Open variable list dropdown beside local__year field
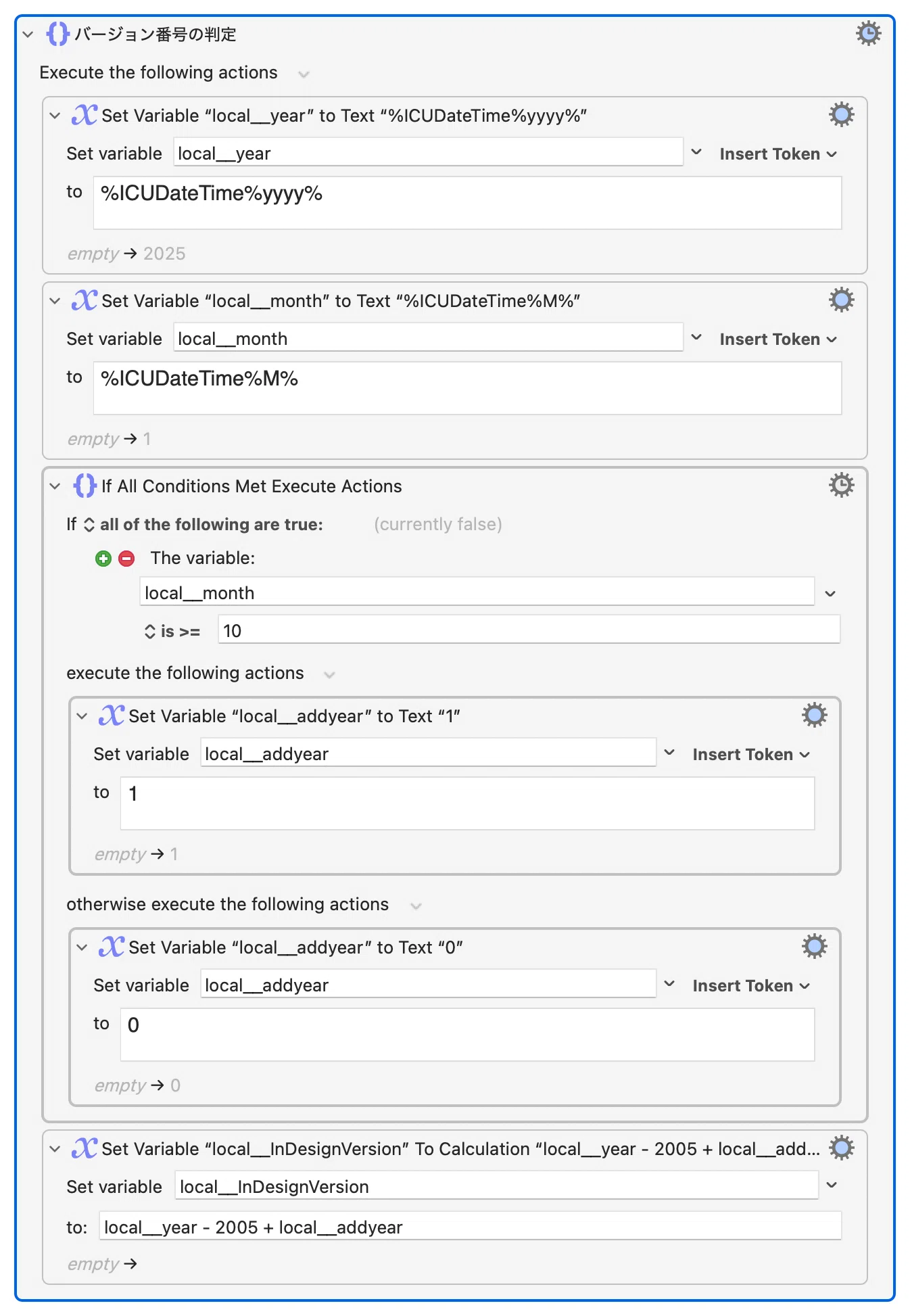Viewport: 910px width, 1316px height. coord(696,153)
